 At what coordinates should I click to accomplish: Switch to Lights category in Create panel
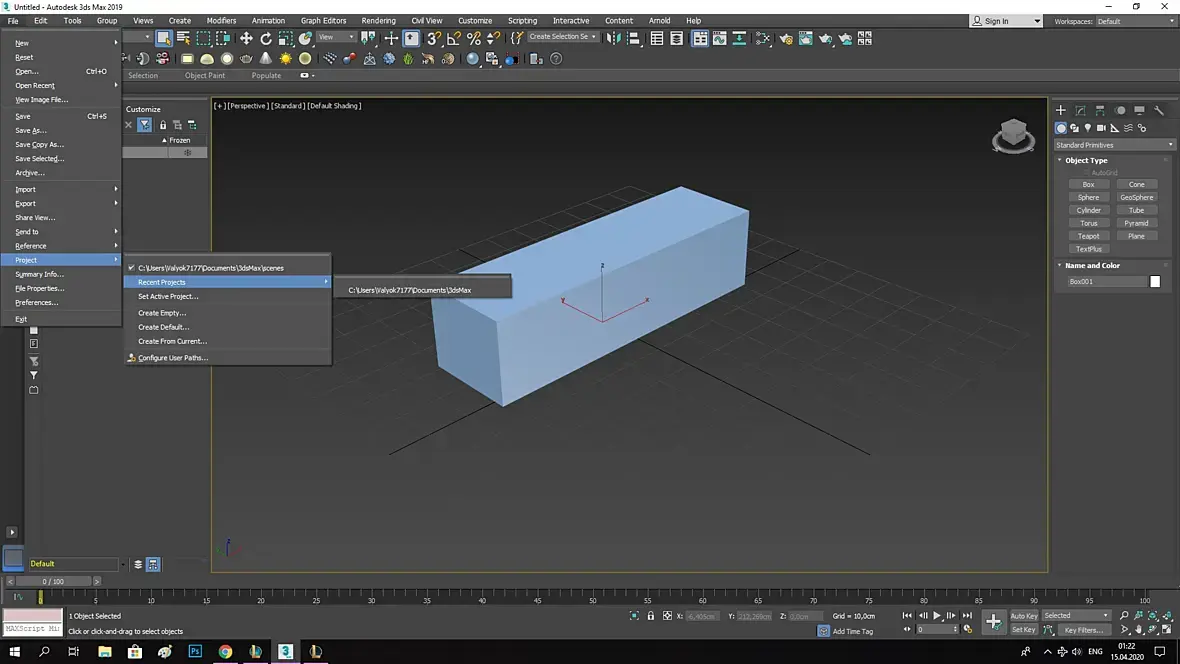click(1088, 128)
